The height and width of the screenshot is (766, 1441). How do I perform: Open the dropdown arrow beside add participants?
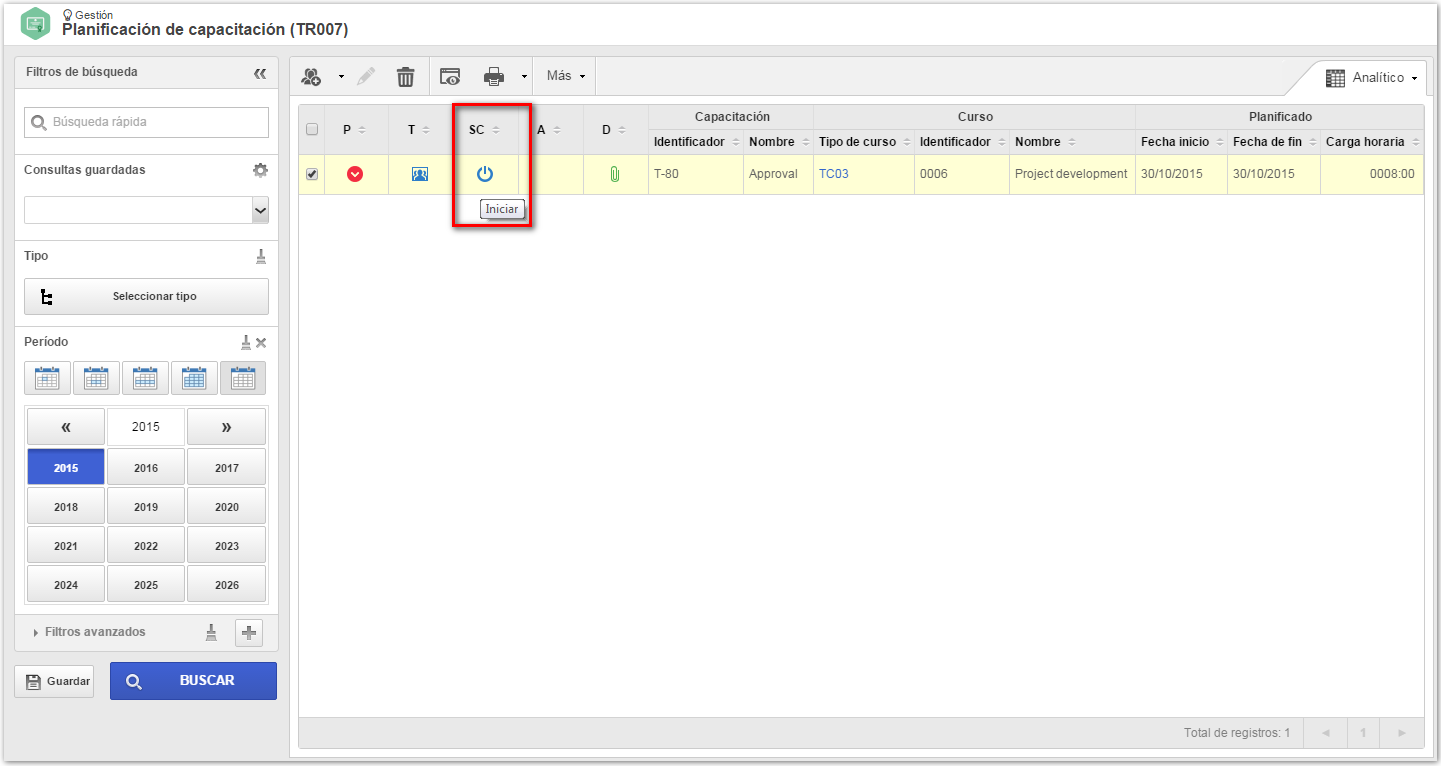pos(340,77)
